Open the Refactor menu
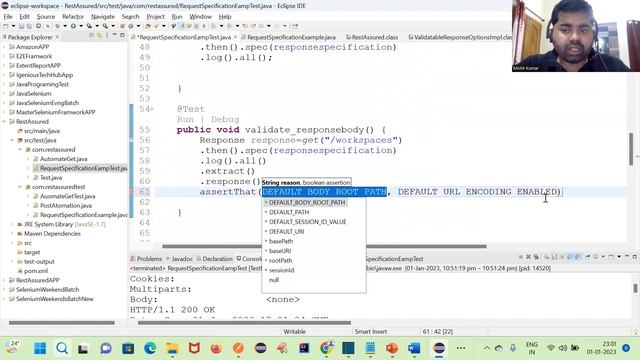640x360 pixels. (x=73, y=17)
